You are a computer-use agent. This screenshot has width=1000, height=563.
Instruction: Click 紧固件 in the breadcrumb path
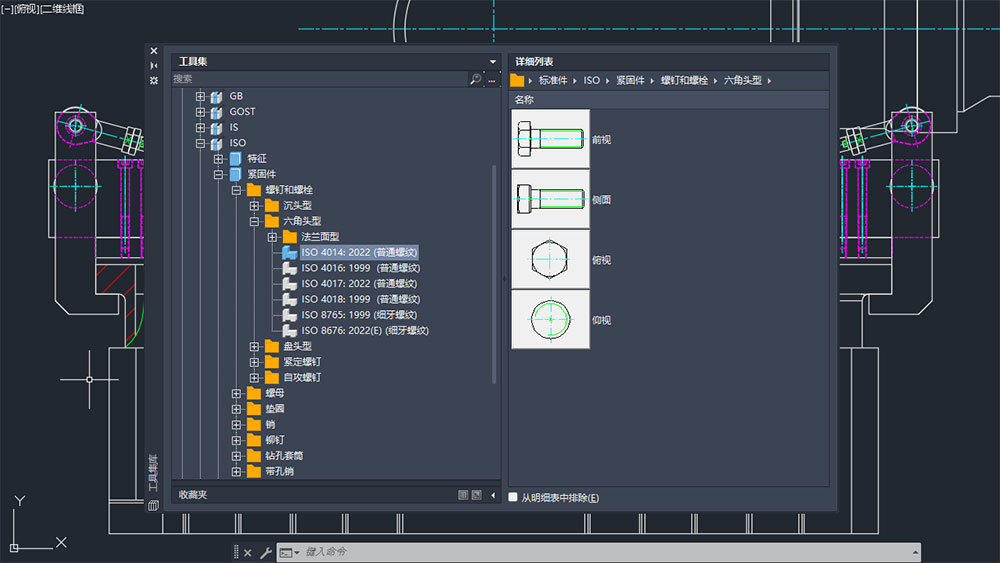pos(630,80)
